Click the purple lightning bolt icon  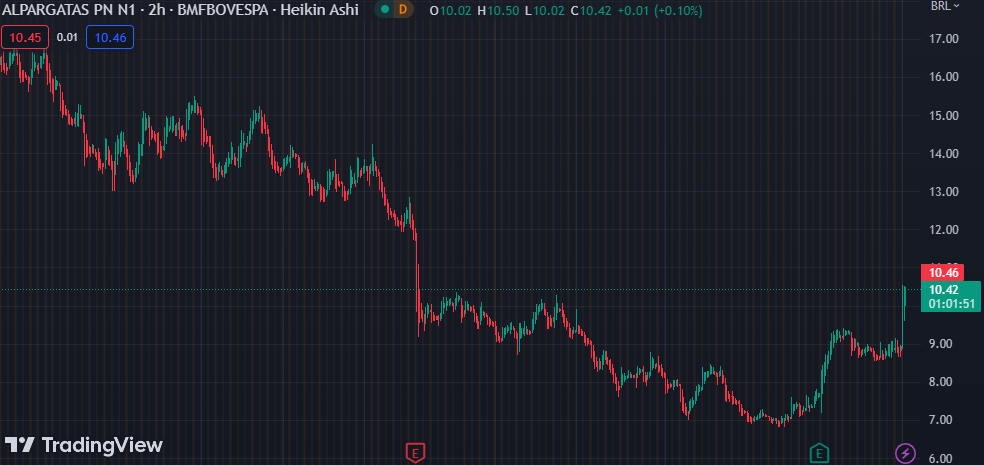coord(905,452)
